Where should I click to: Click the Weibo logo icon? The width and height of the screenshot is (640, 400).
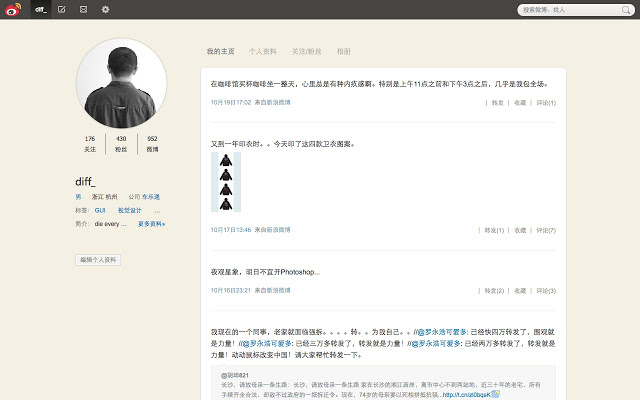point(13,9)
